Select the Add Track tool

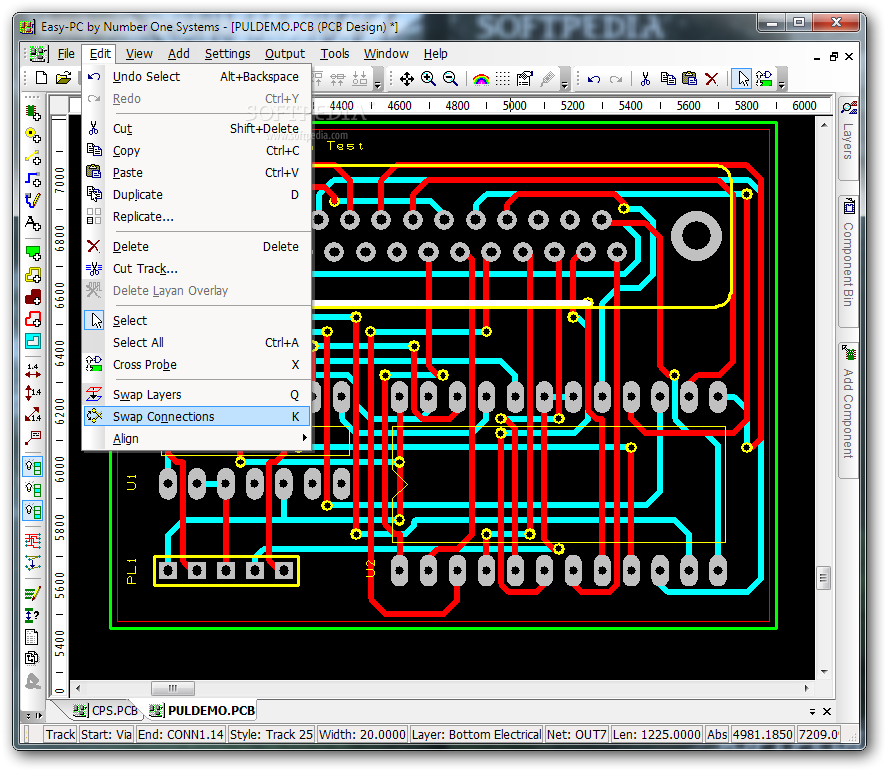click(x=33, y=179)
